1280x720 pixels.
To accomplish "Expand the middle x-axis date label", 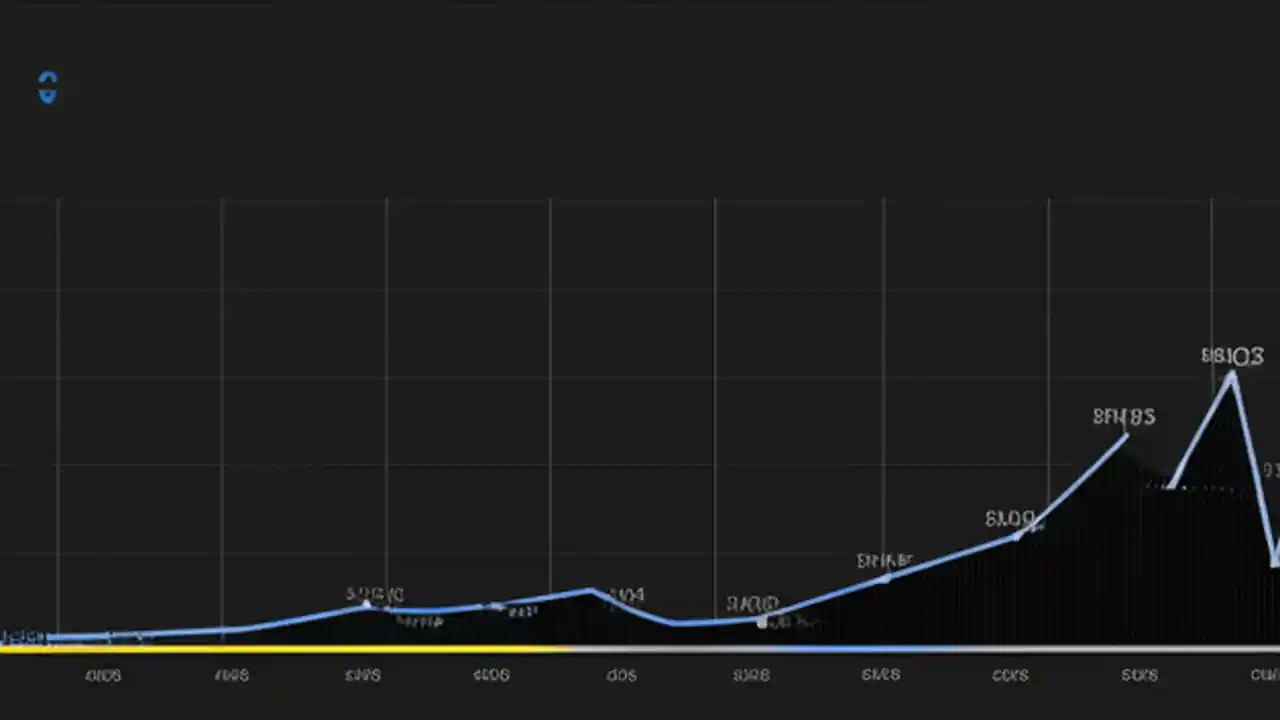I will coord(621,675).
